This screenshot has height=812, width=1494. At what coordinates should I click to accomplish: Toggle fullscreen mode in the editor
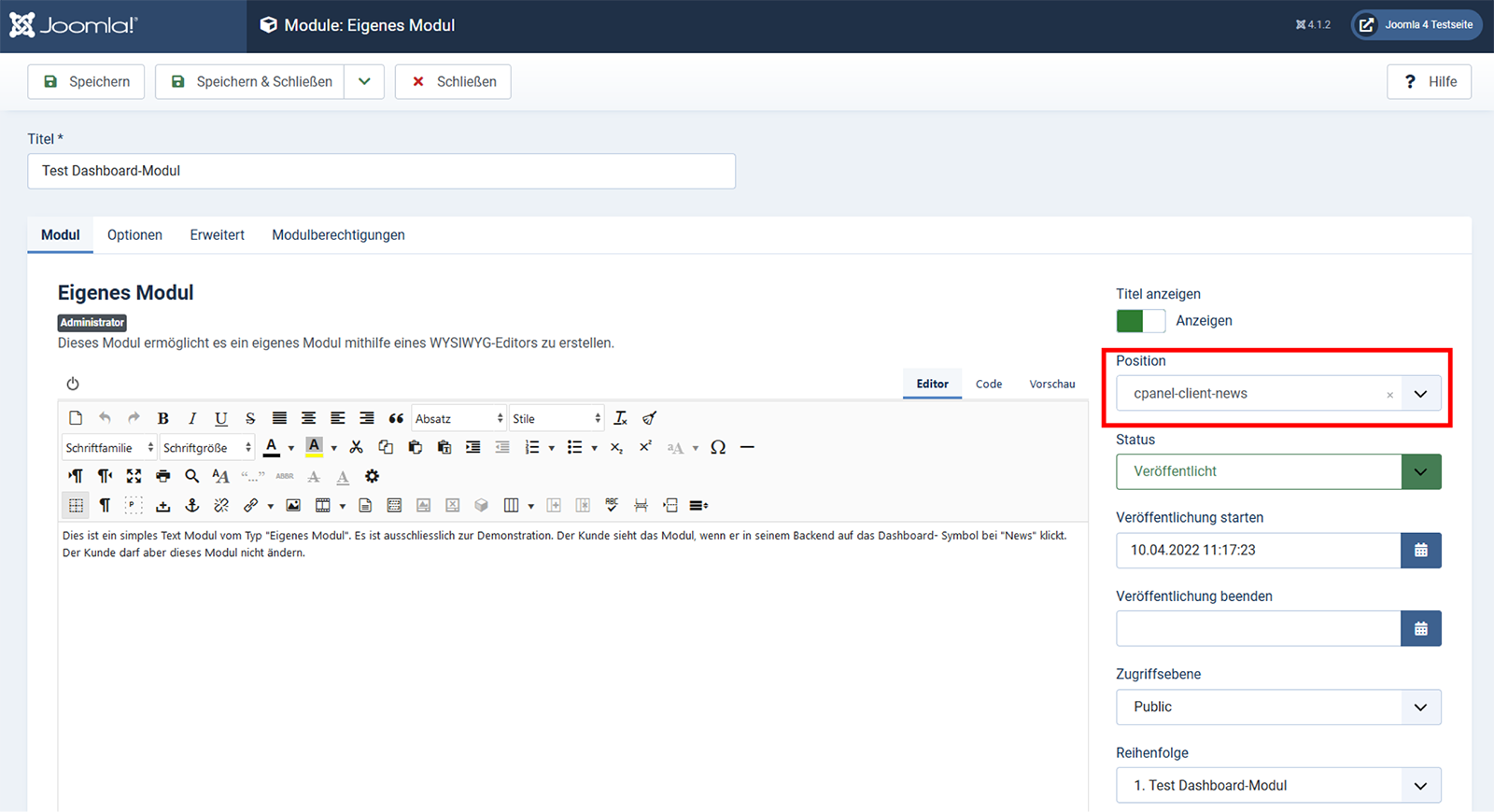pos(134,476)
